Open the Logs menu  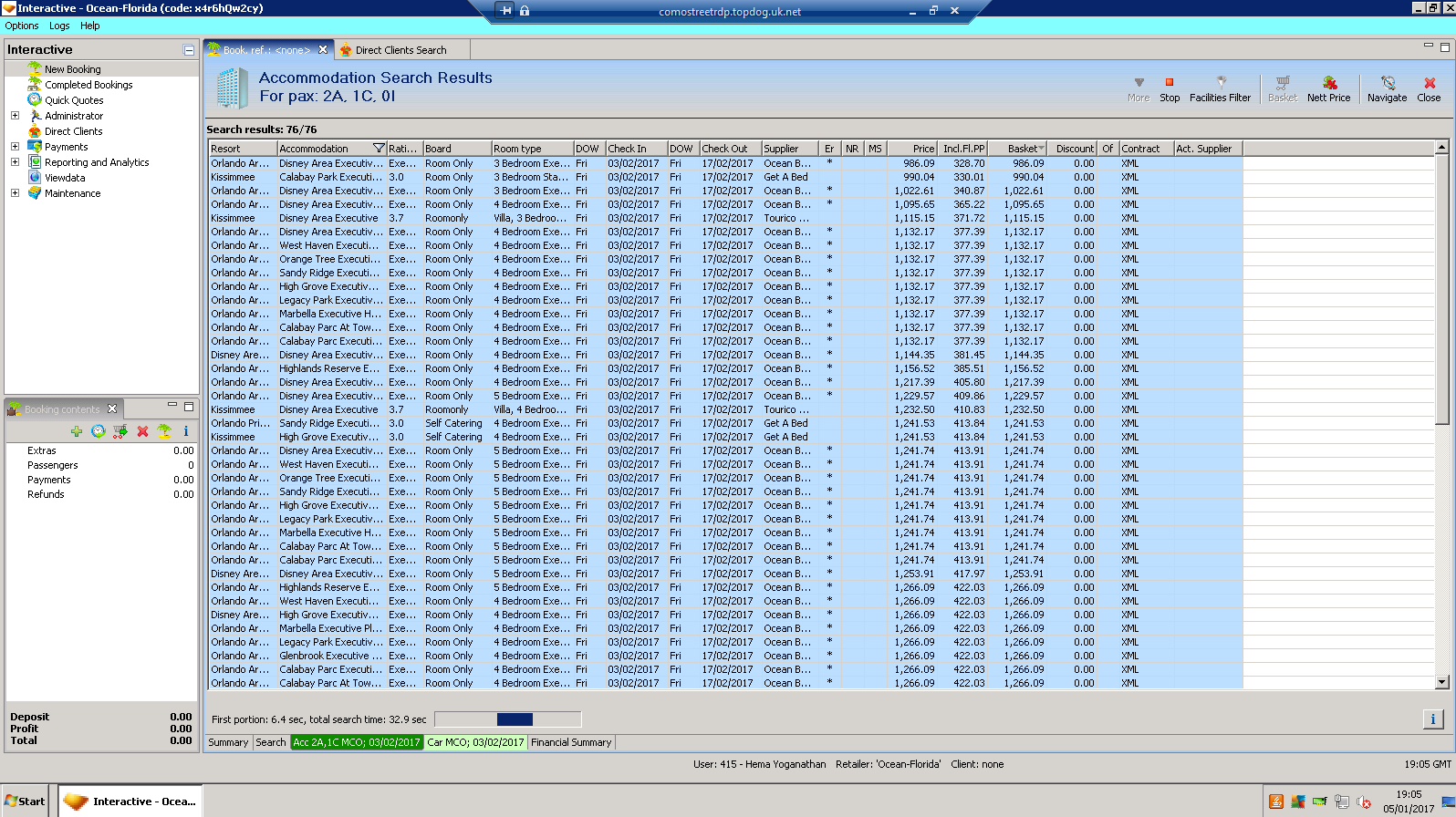(x=59, y=26)
